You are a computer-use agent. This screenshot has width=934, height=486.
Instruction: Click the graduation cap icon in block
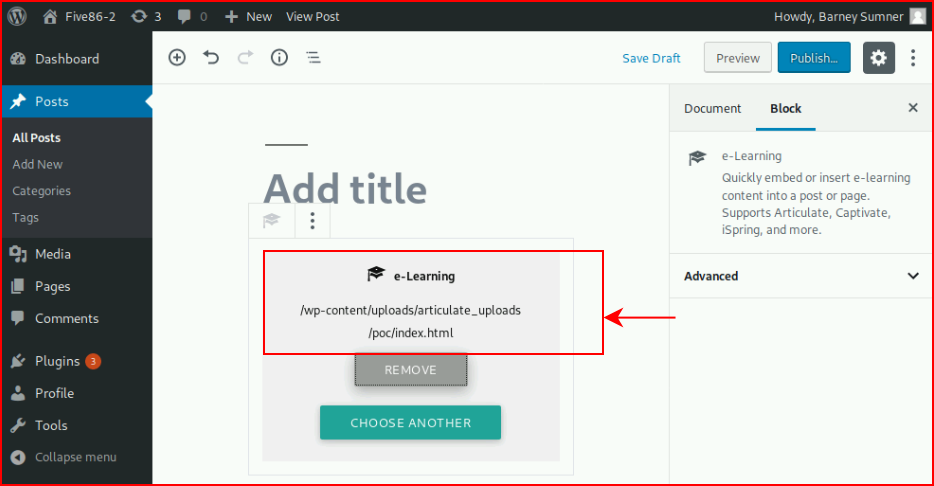tap(376, 275)
